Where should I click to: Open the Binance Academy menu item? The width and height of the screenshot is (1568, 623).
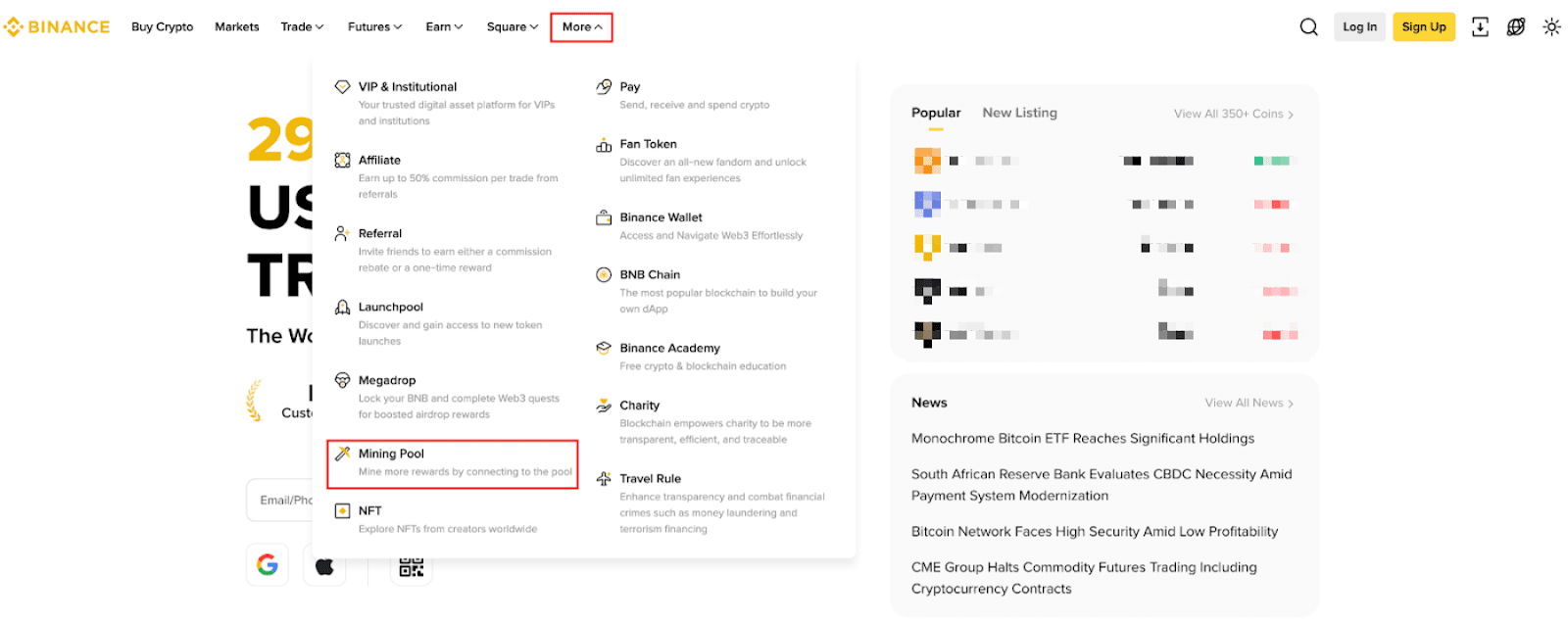click(x=669, y=349)
